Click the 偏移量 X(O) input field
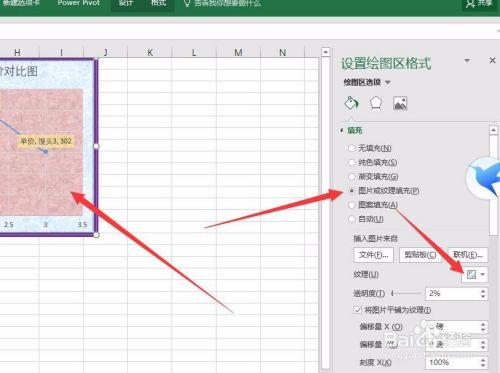 pos(452,327)
